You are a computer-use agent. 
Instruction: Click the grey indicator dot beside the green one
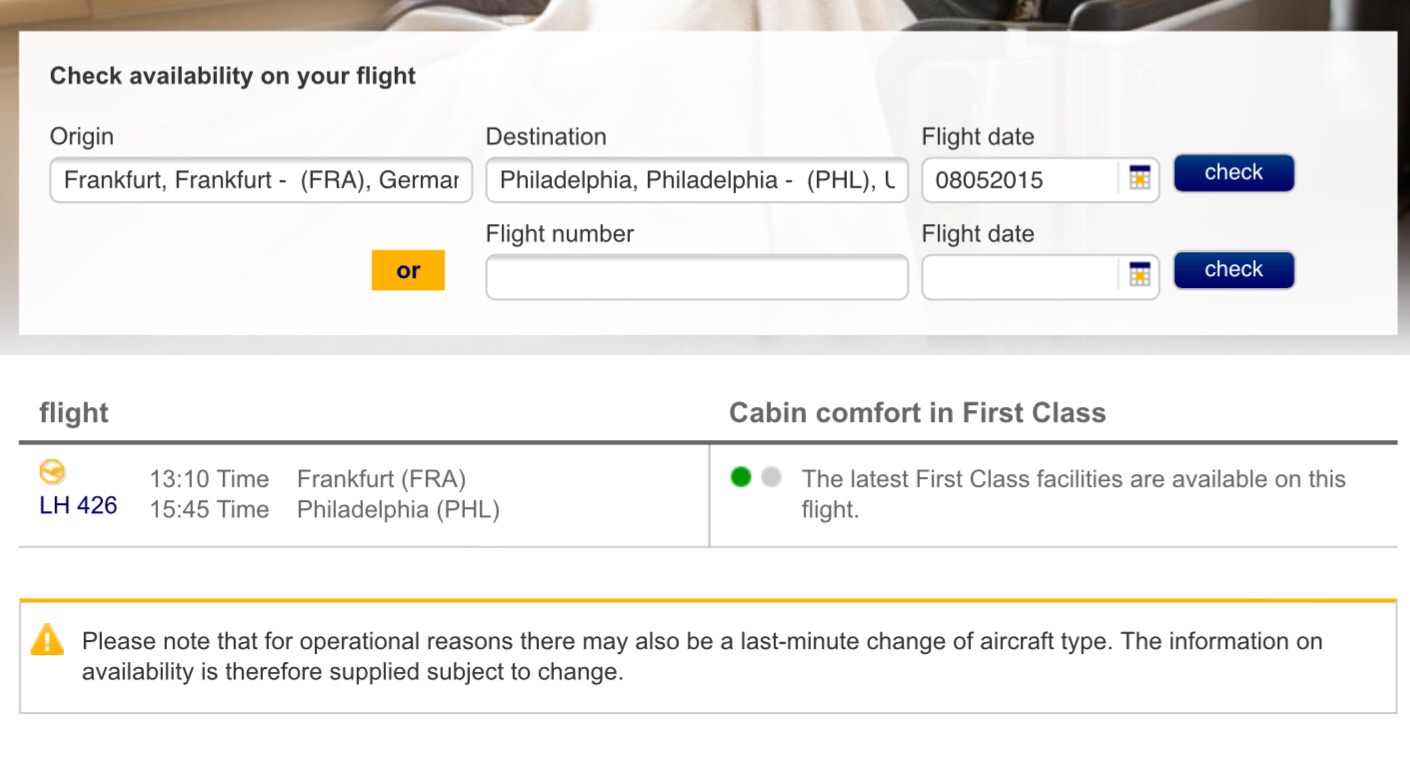770,478
